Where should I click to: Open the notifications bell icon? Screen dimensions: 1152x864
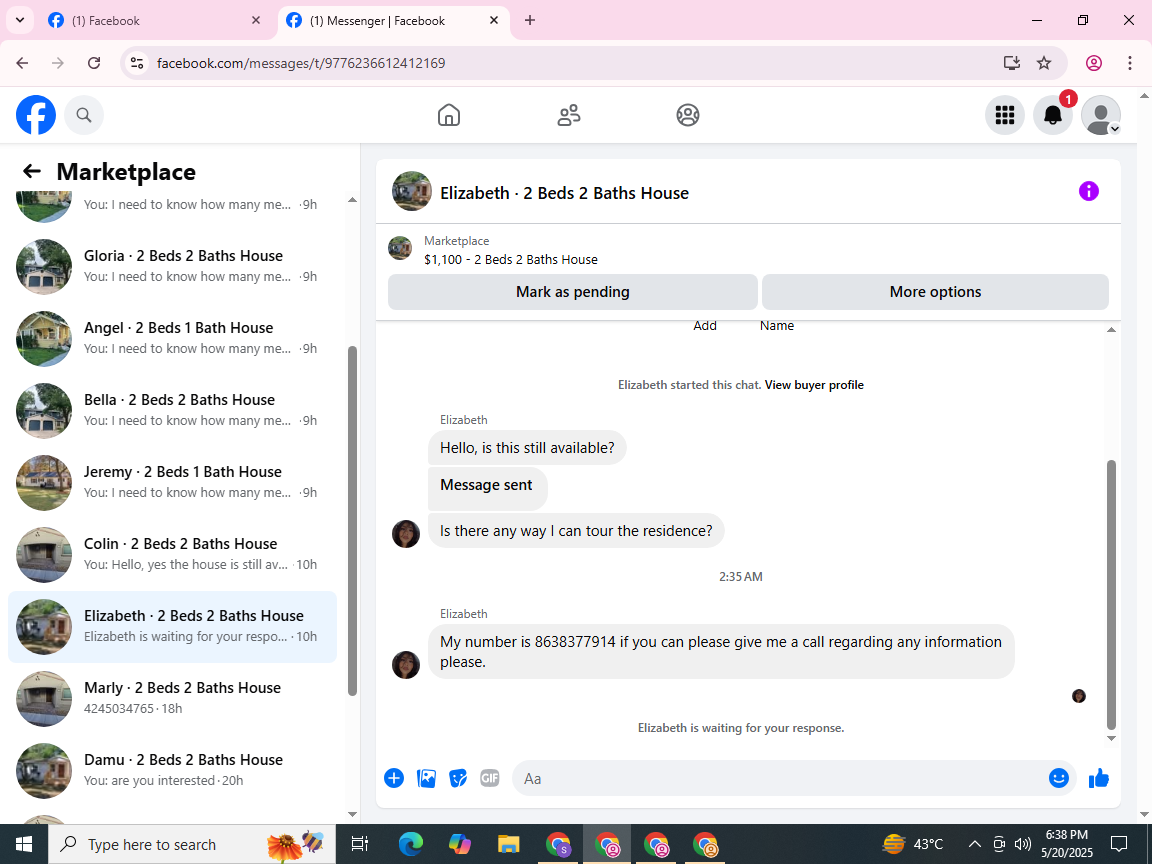click(1053, 115)
